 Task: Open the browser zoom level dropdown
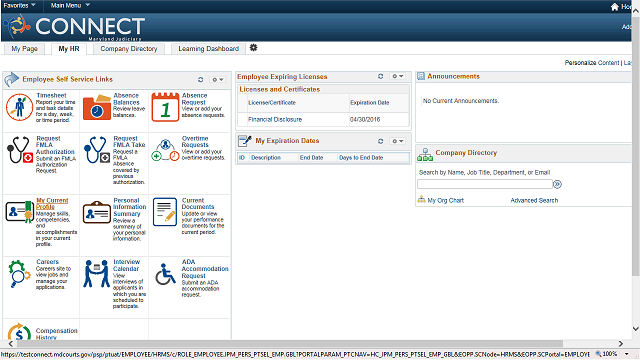click(627, 354)
